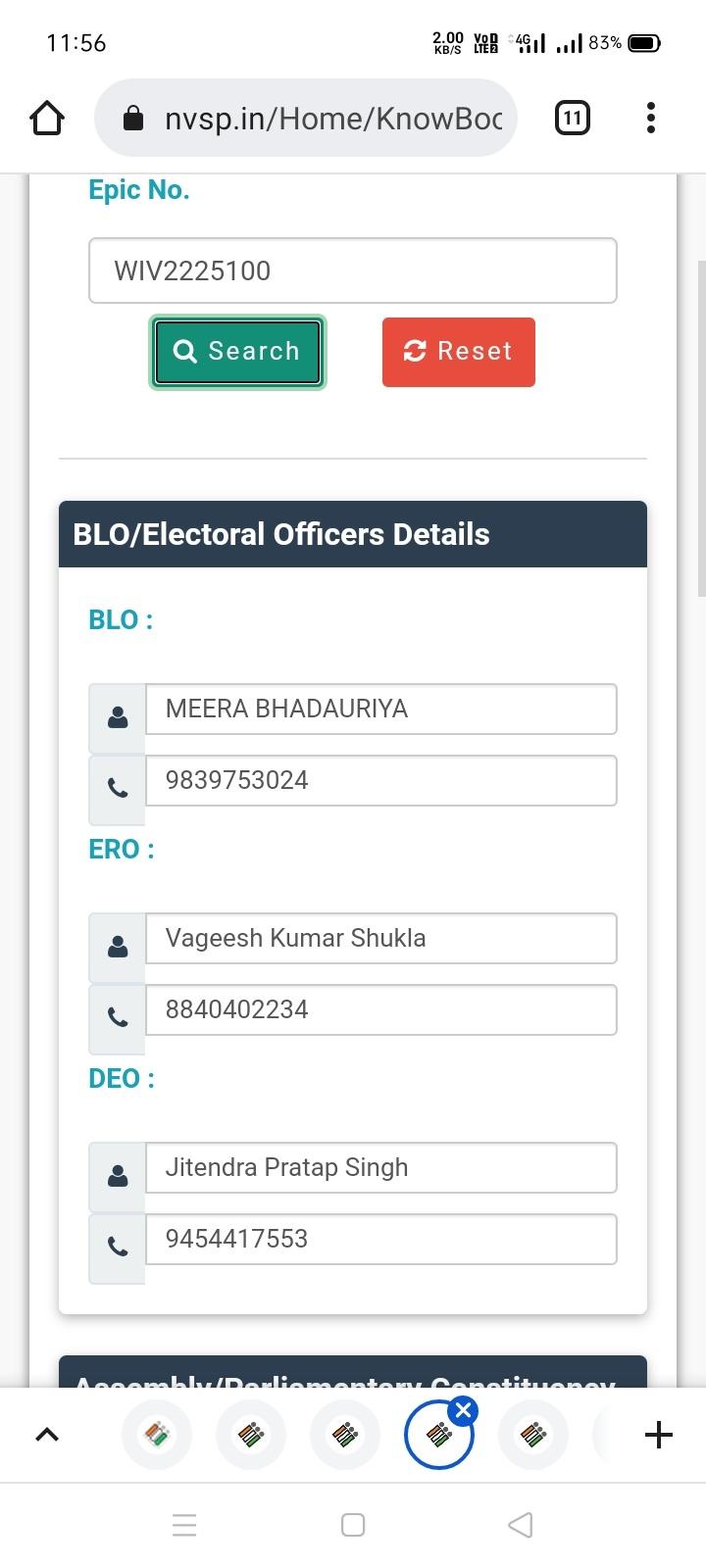The width and height of the screenshot is (706, 1568).
Task: Select the BLO phone number field 9839753024
Action: (x=380, y=780)
